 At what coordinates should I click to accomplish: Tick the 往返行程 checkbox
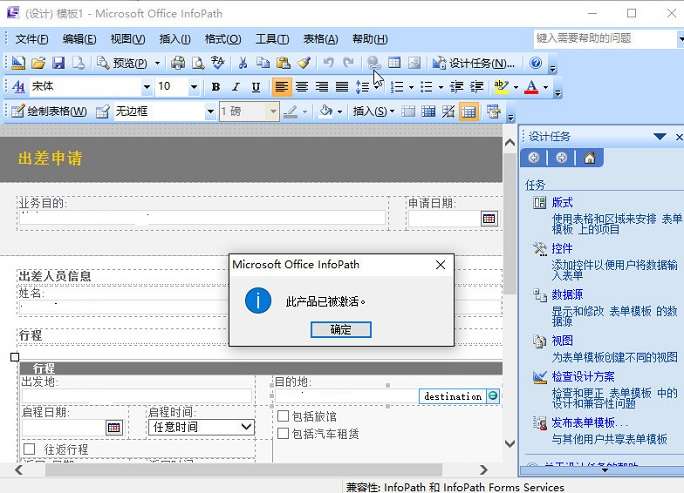(x=29, y=450)
